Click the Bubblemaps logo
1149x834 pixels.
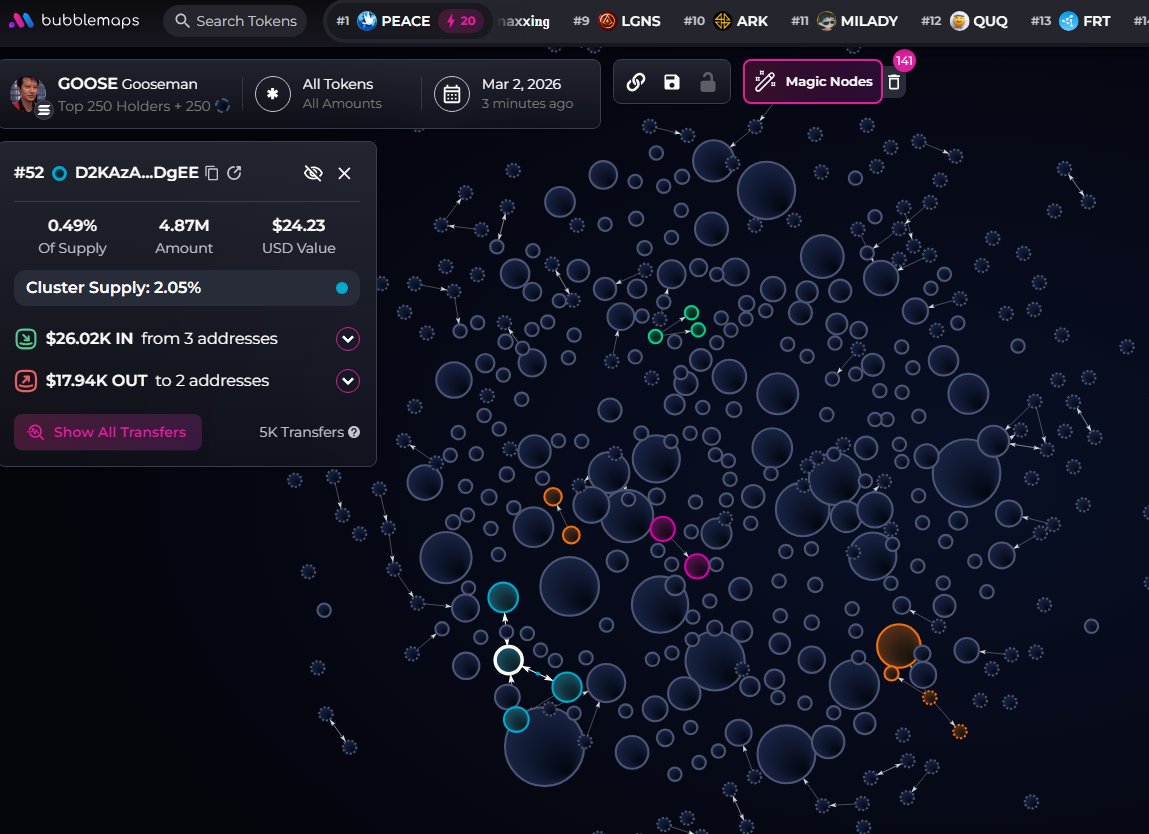point(73,18)
